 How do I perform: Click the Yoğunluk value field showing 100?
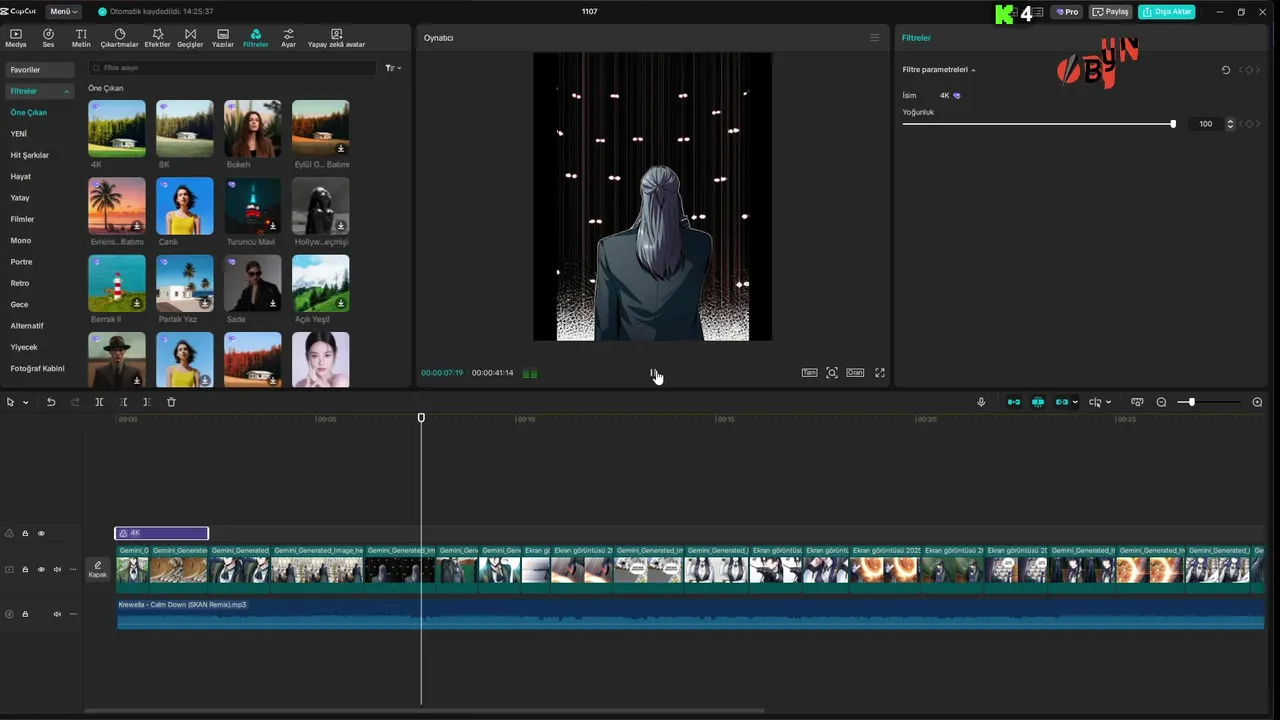coord(1205,124)
